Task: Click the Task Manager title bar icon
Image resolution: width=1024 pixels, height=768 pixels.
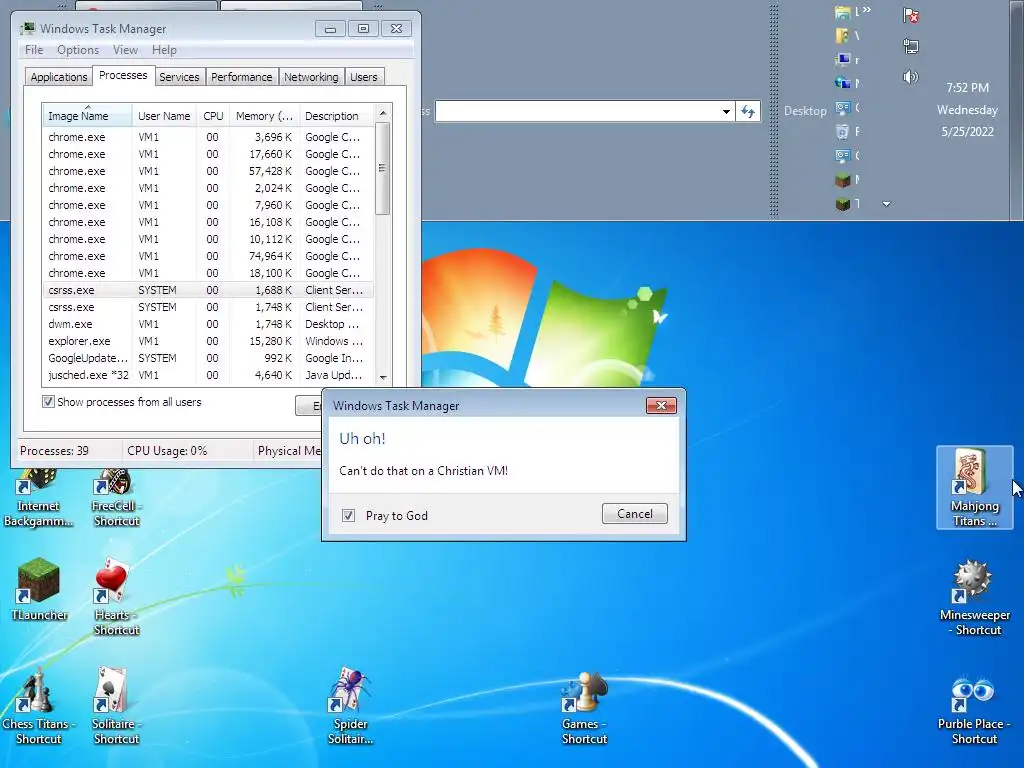Action: (x=27, y=29)
